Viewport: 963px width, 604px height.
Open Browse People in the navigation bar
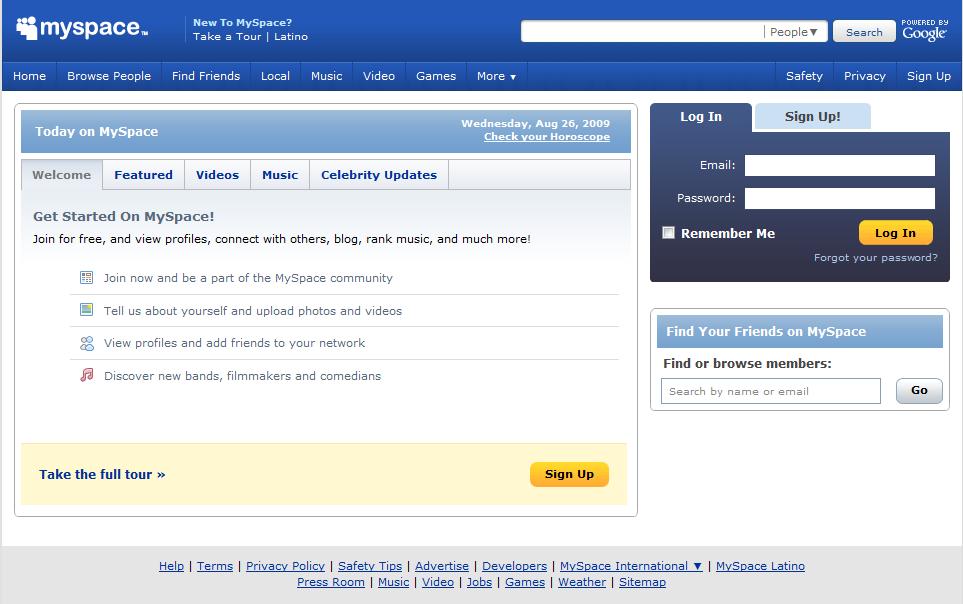tap(109, 76)
